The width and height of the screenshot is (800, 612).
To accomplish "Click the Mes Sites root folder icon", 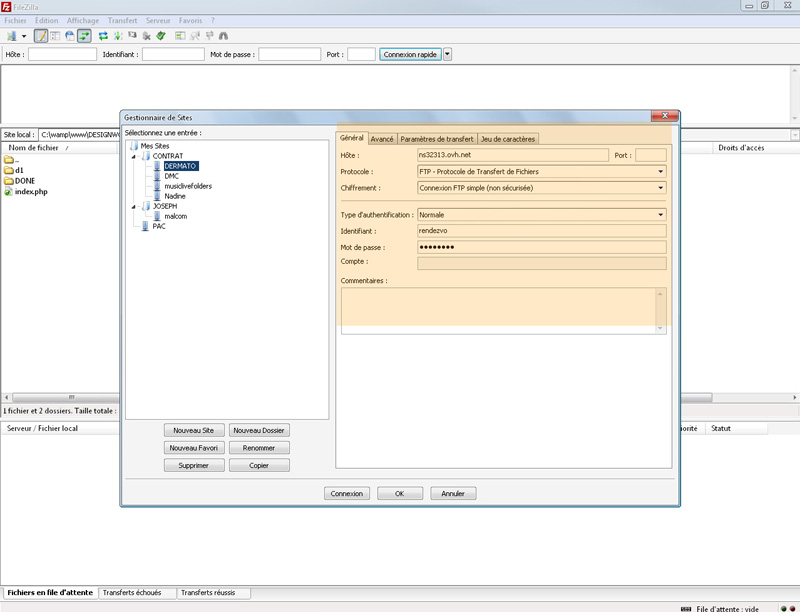I will click(134, 146).
